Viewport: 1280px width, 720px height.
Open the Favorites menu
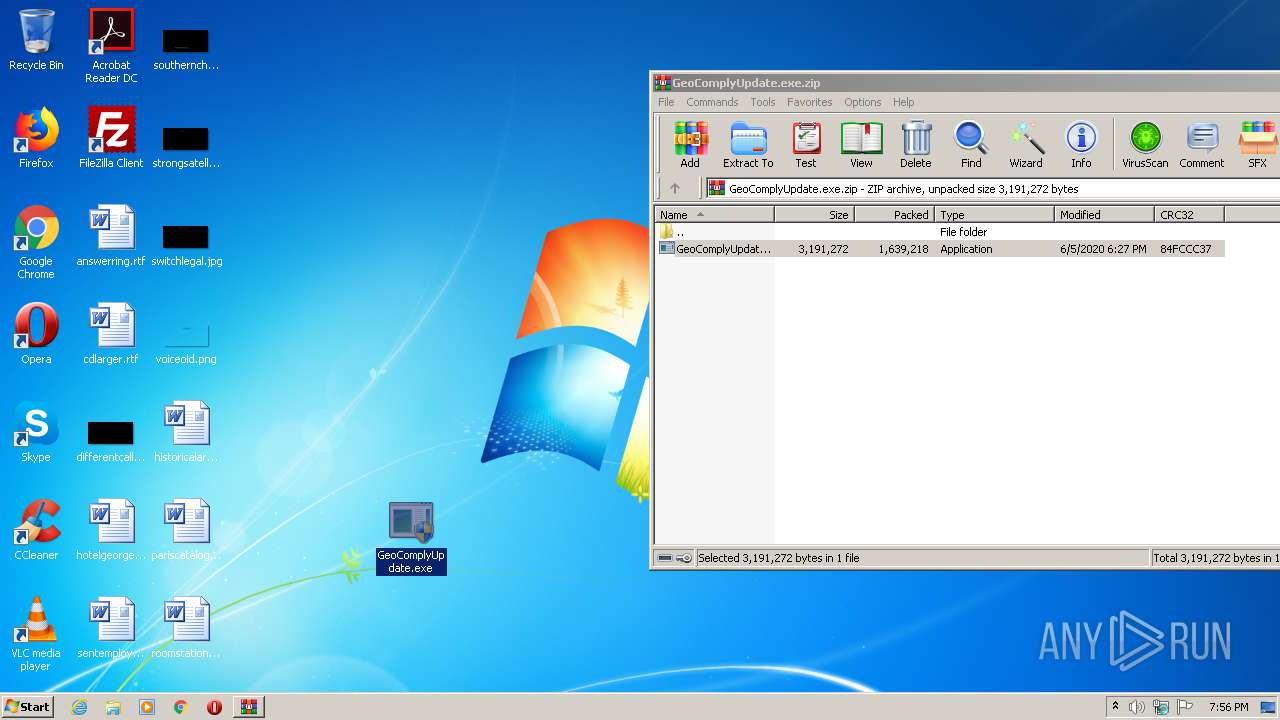[810, 102]
